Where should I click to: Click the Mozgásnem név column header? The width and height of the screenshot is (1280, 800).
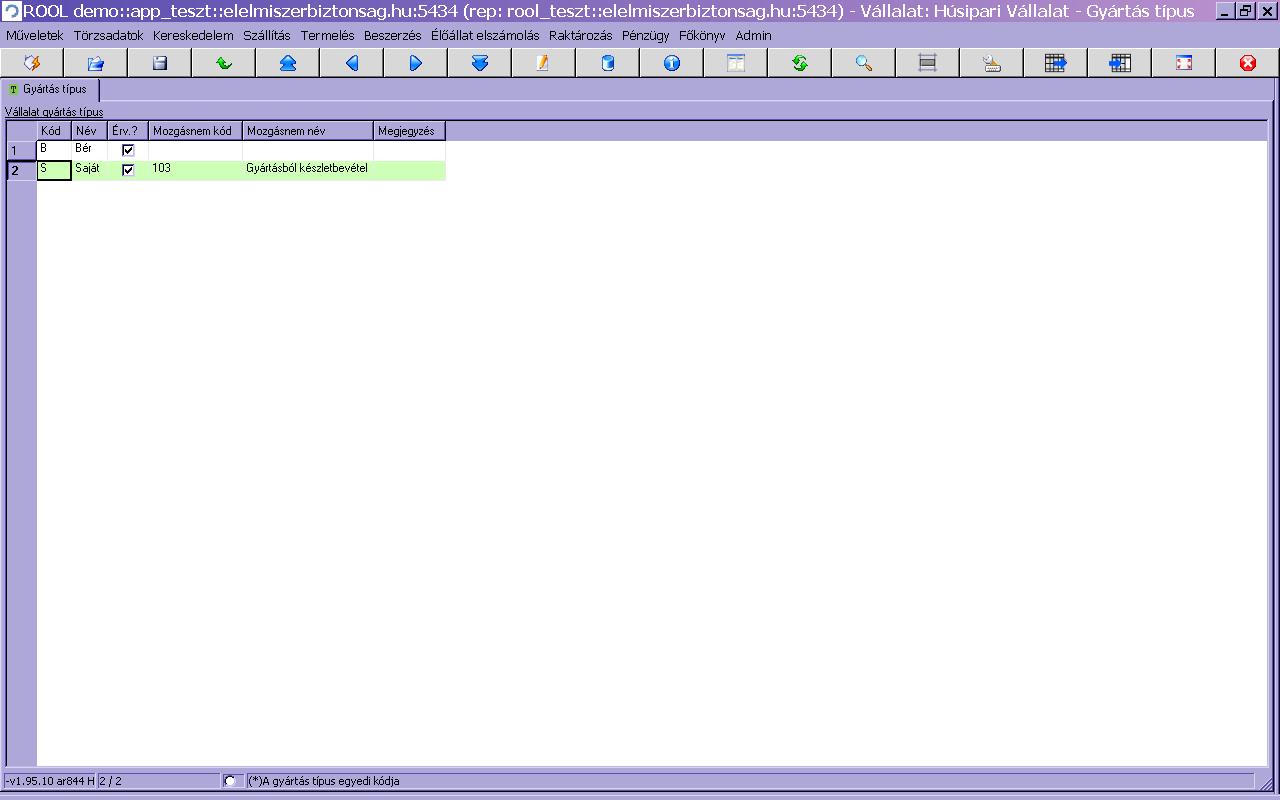click(x=307, y=131)
